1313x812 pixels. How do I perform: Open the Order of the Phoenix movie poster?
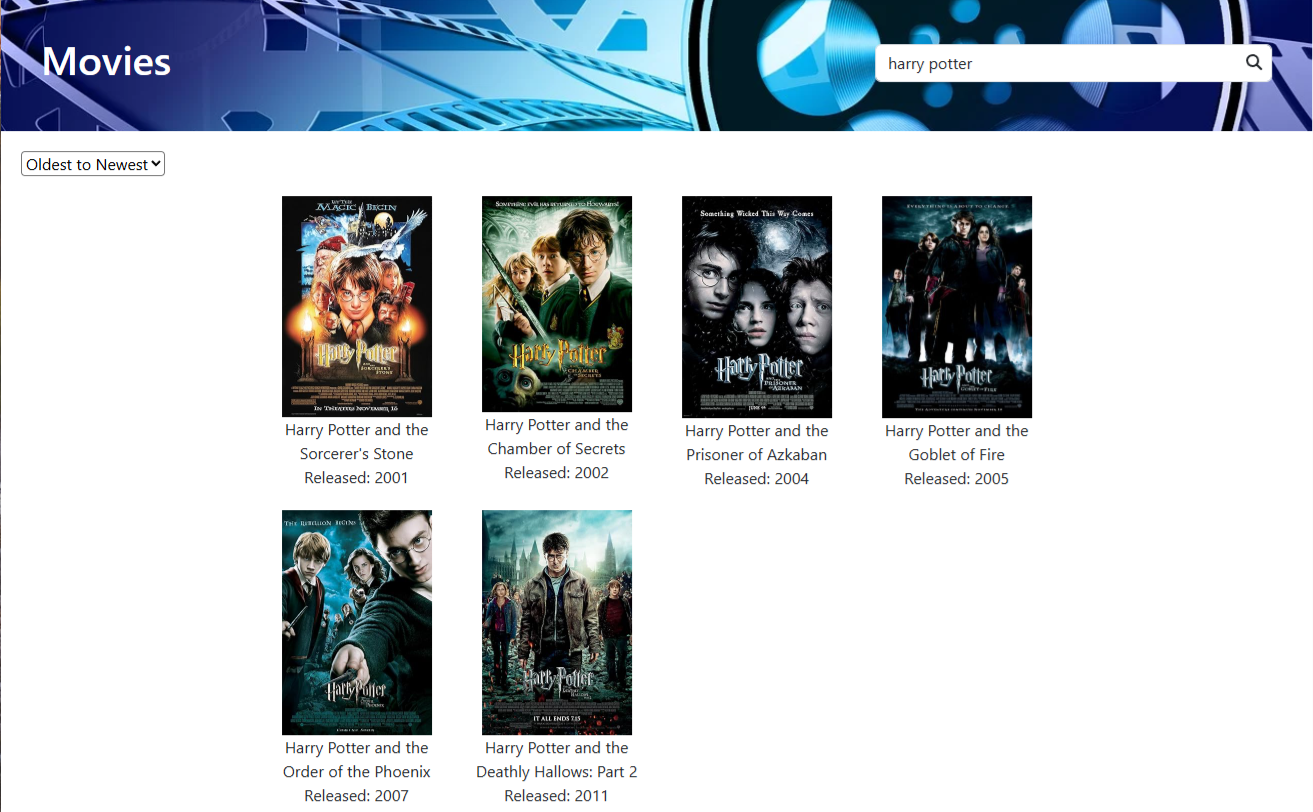click(357, 622)
